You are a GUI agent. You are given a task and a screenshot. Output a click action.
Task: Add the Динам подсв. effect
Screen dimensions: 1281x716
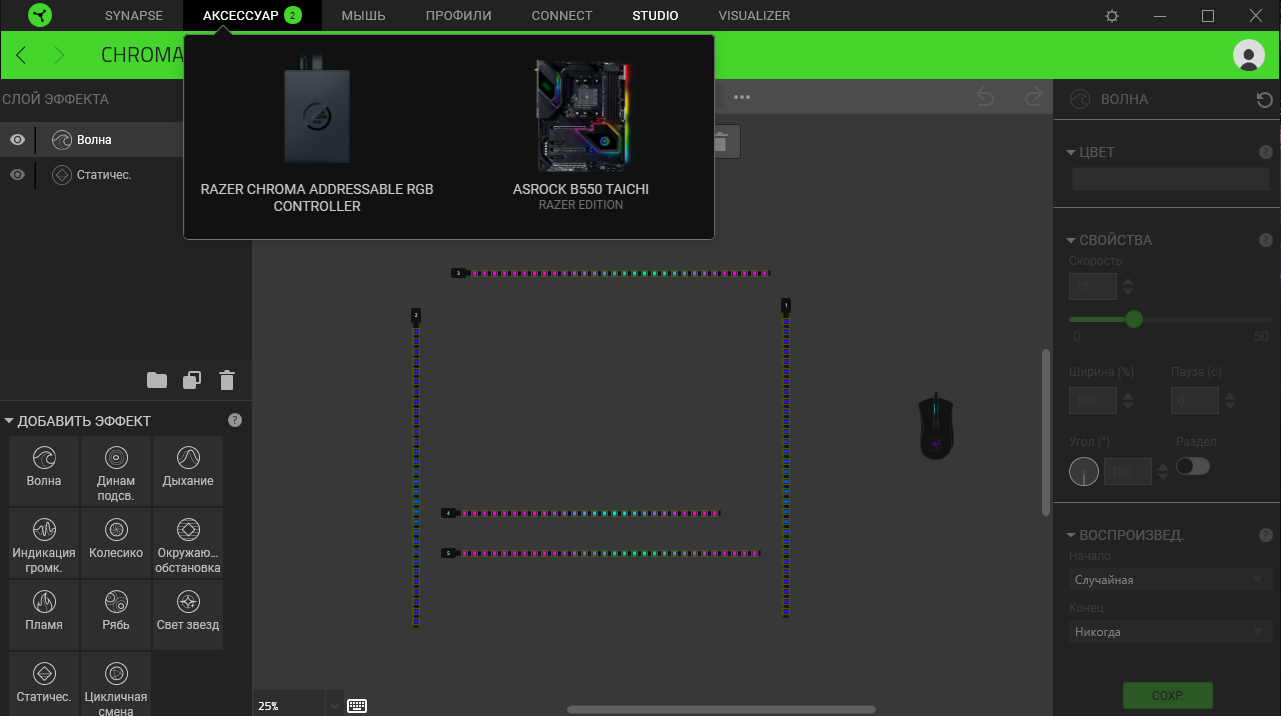pos(116,470)
